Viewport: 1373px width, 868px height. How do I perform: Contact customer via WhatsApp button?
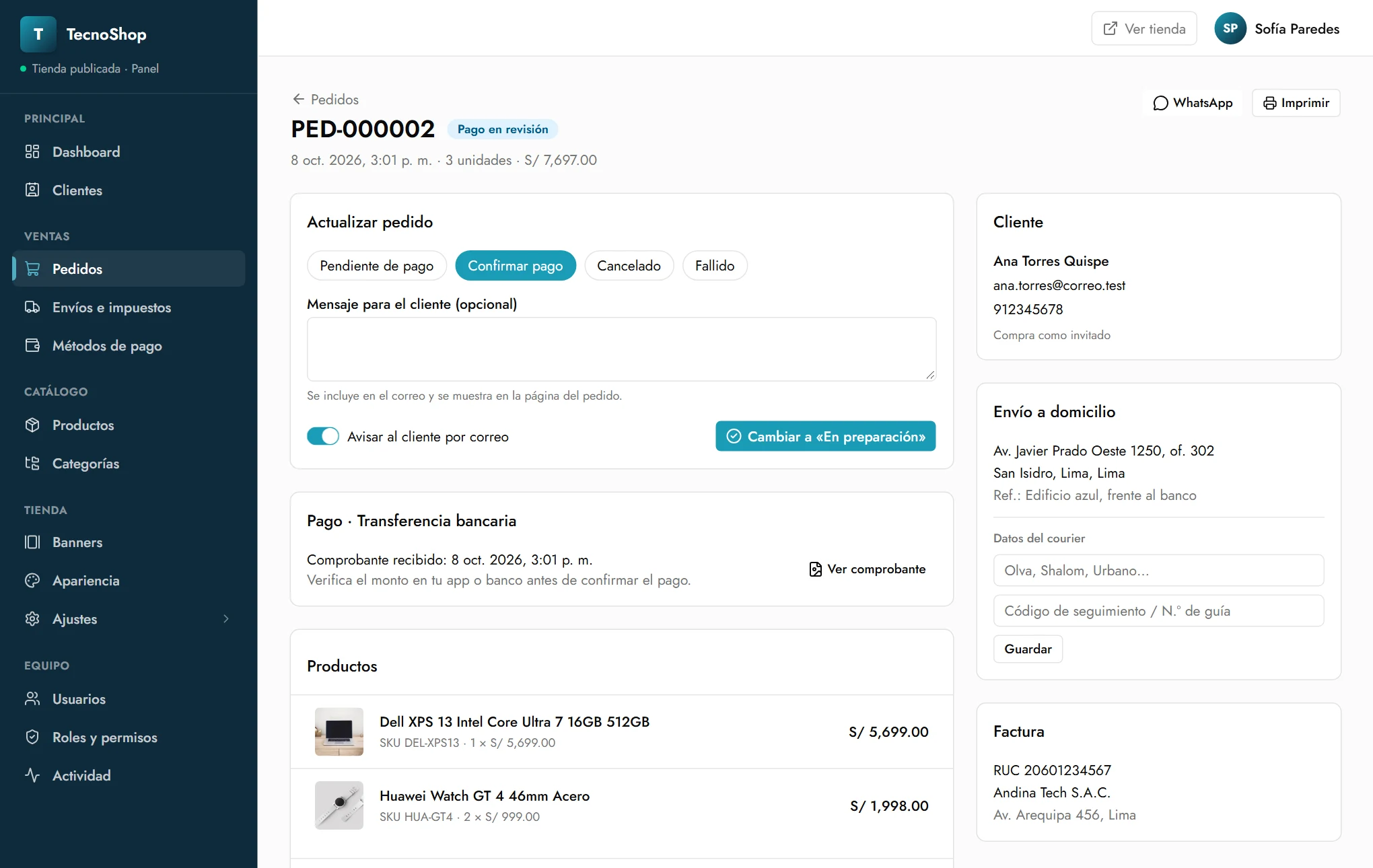(1193, 103)
